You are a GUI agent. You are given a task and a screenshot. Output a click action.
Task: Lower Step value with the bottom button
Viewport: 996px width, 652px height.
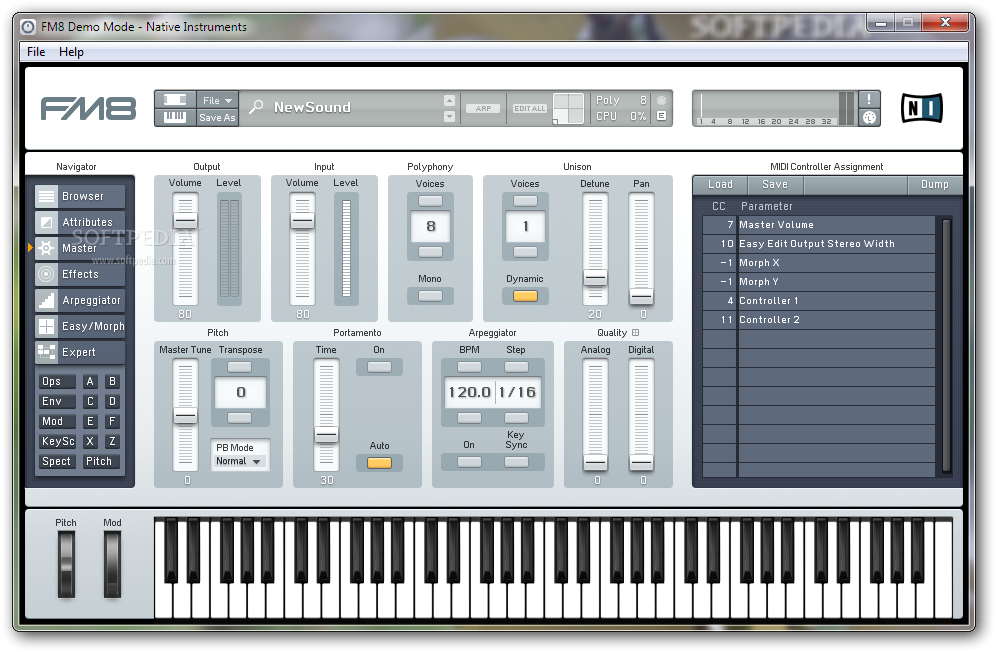tap(516, 418)
